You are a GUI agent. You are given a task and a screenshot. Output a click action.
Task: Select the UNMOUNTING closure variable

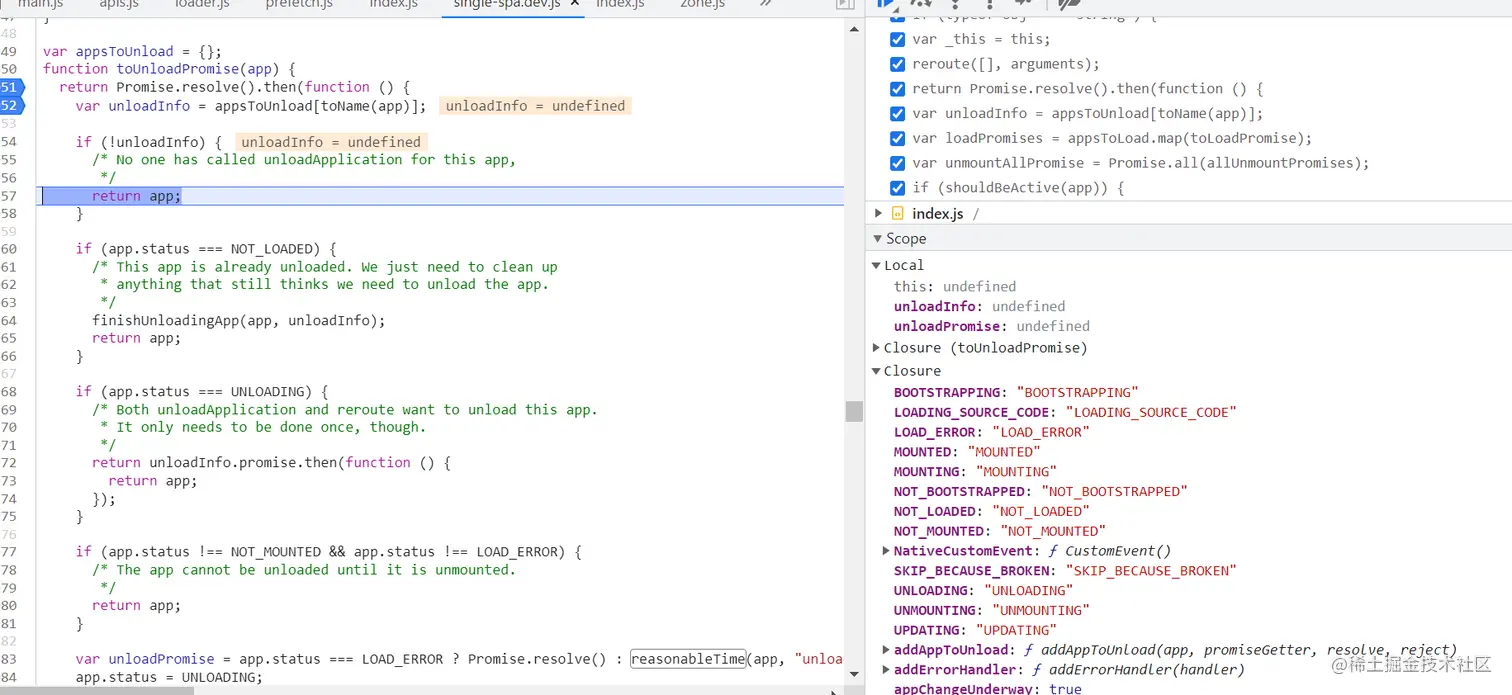coord(992,610)
